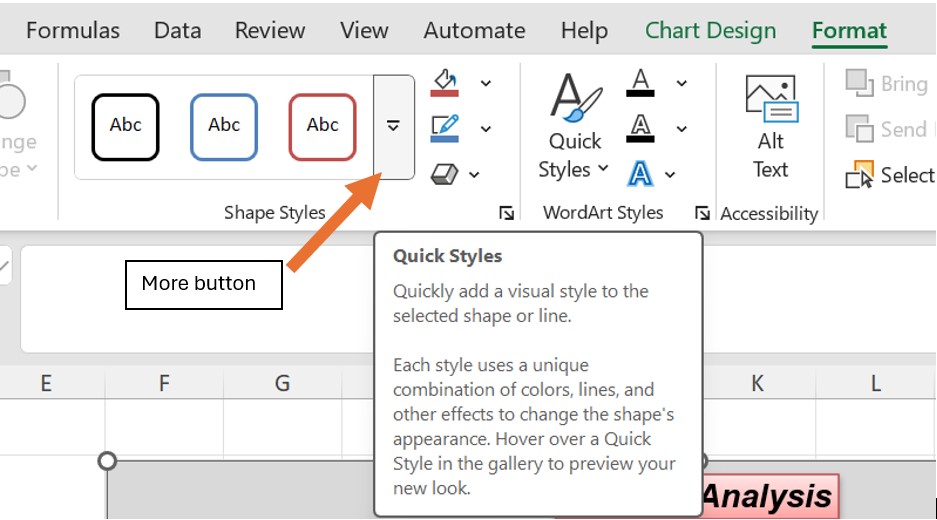This screenshot has width=937, height=520.
Task: Click the Bring Forward button
Action: [887, 83]
